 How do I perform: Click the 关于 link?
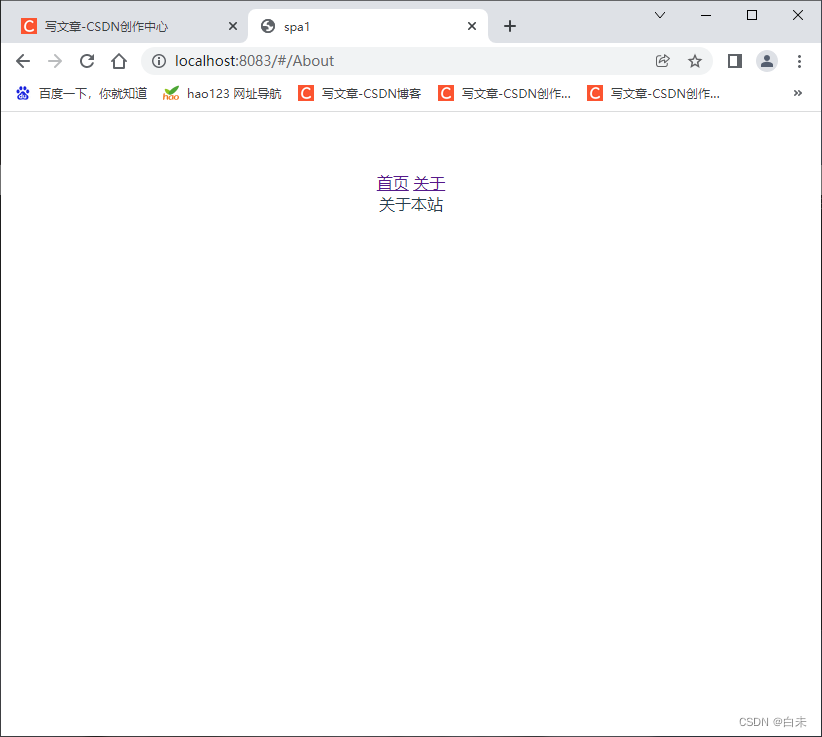click(429, 183)
